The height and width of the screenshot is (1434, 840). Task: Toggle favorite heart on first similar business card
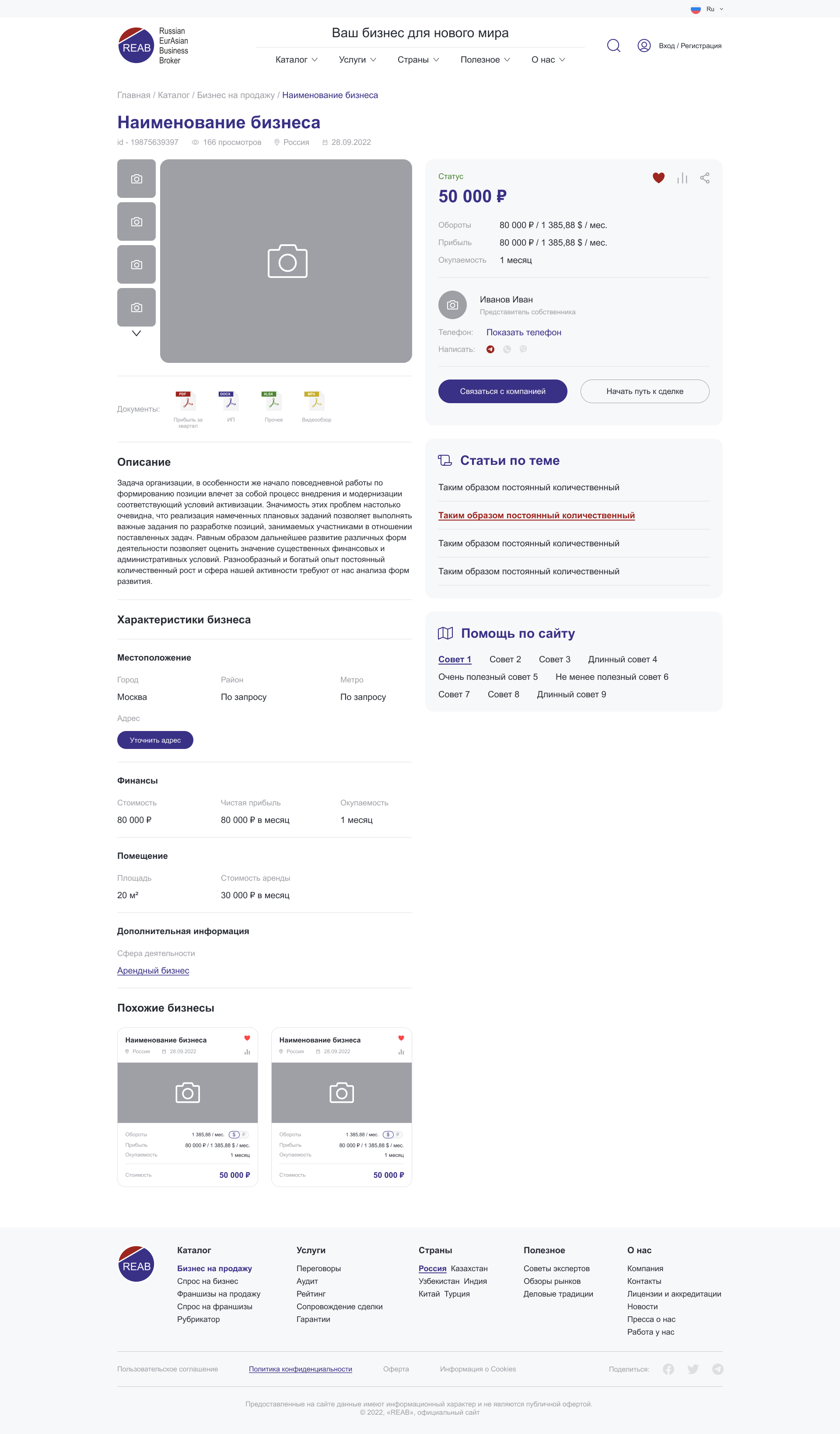coord(247,1038)
